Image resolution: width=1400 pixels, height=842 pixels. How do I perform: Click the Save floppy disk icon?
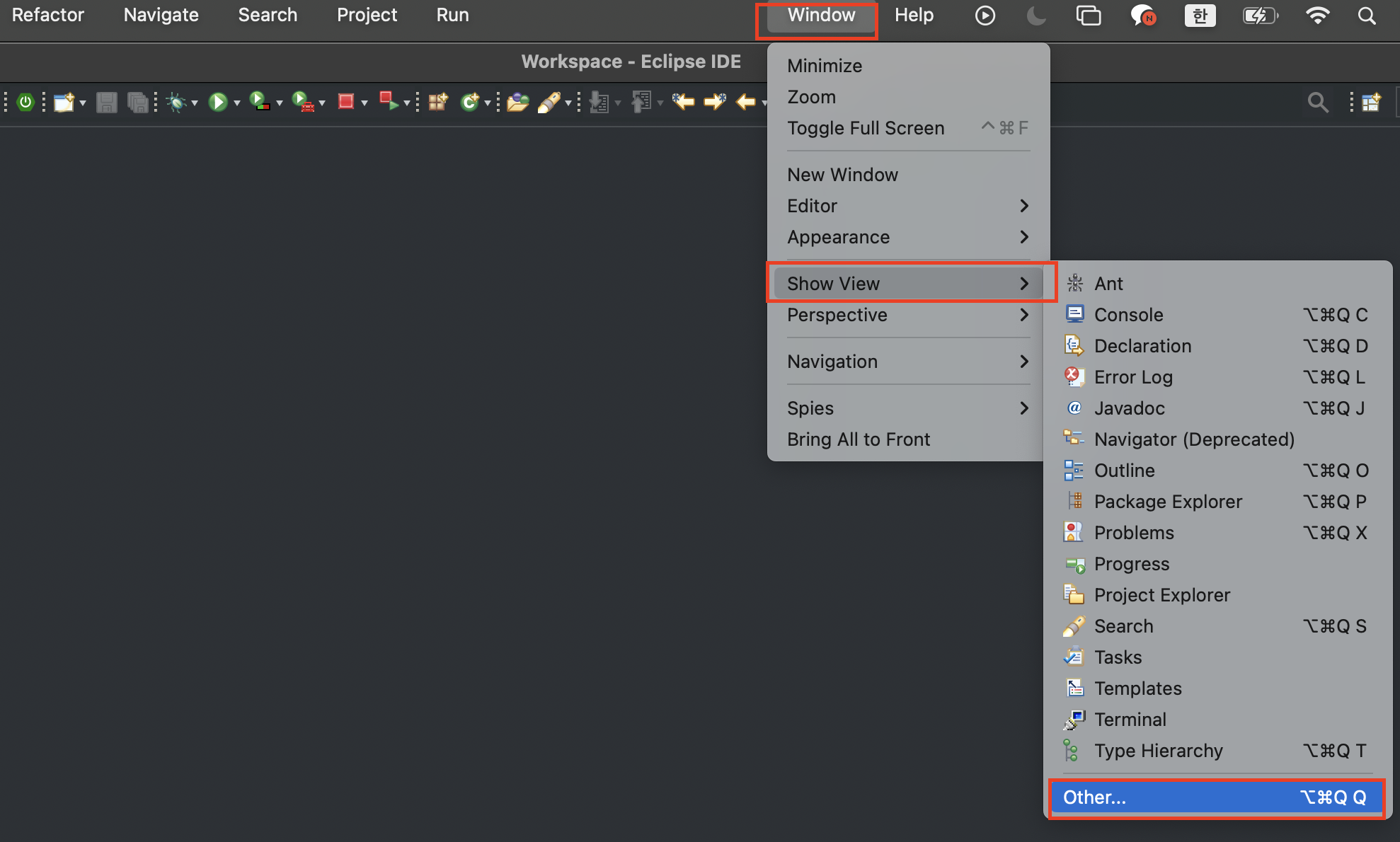pyautogui.click(x=106, y=103)
